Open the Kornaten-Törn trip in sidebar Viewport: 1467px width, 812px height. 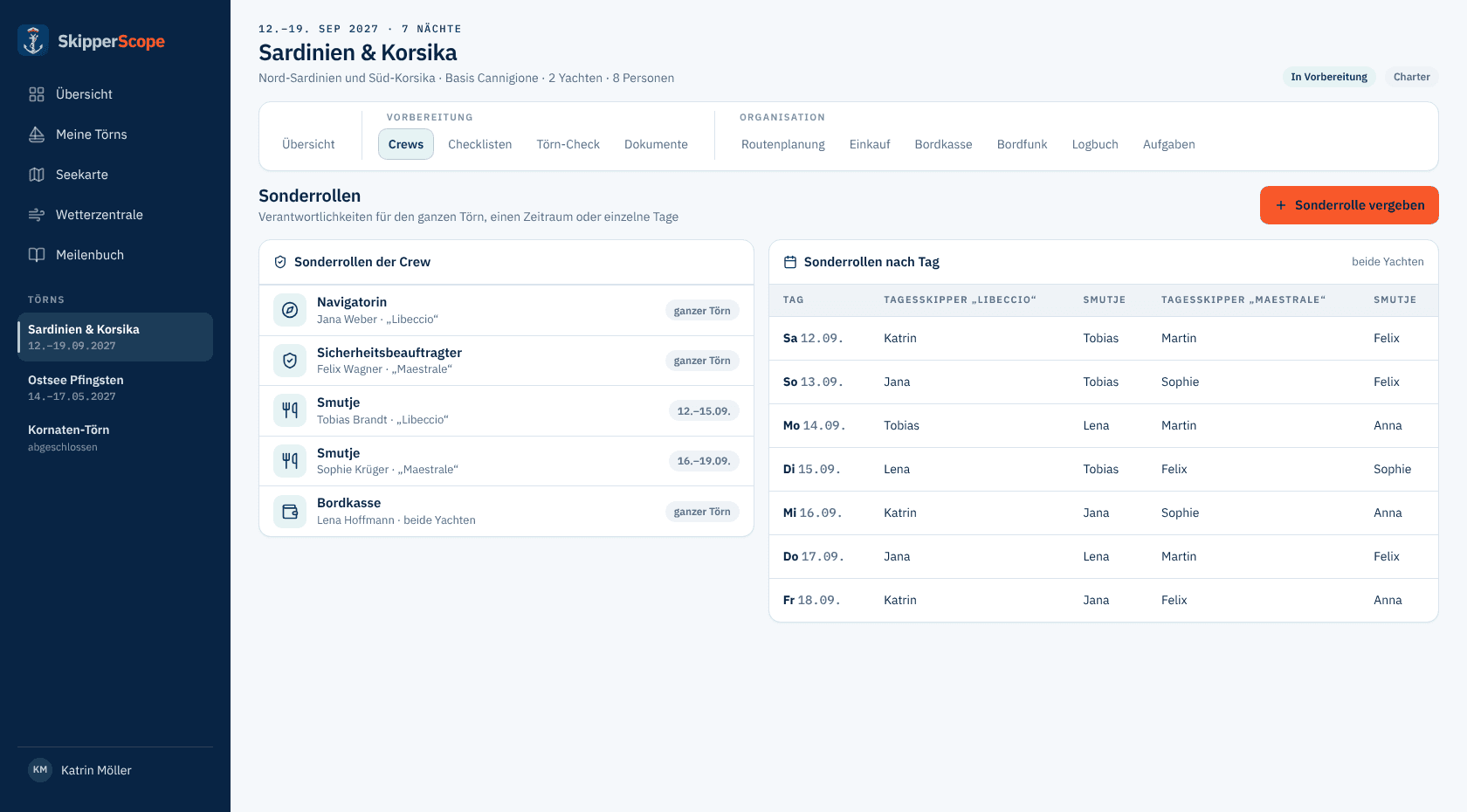[115, 437]
